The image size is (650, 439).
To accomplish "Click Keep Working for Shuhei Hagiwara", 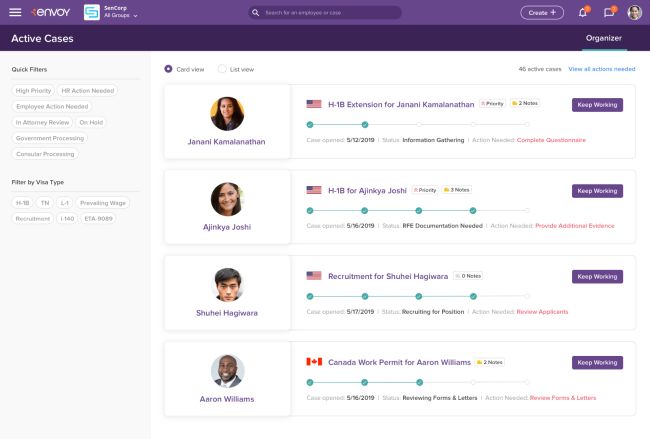I will click(597, 277).
